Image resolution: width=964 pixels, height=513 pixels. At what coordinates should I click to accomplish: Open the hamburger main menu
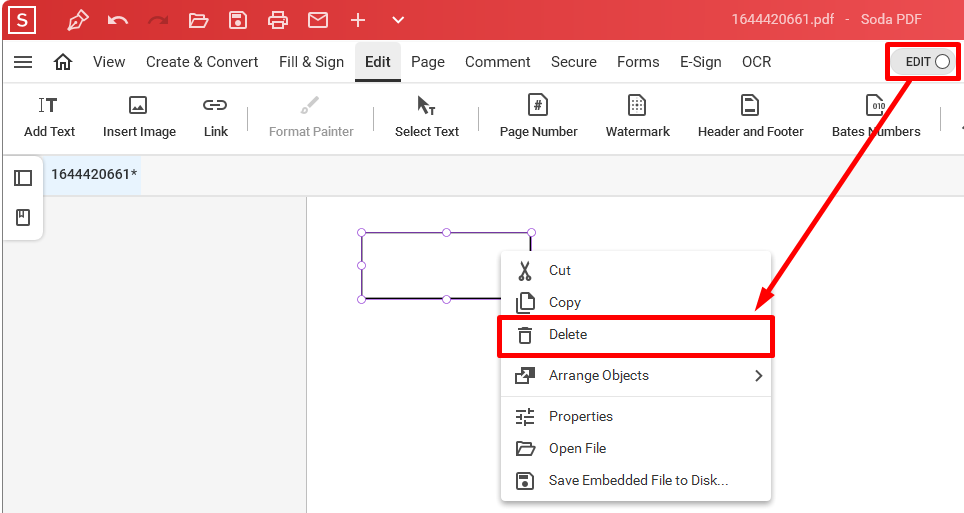[23, 62]
